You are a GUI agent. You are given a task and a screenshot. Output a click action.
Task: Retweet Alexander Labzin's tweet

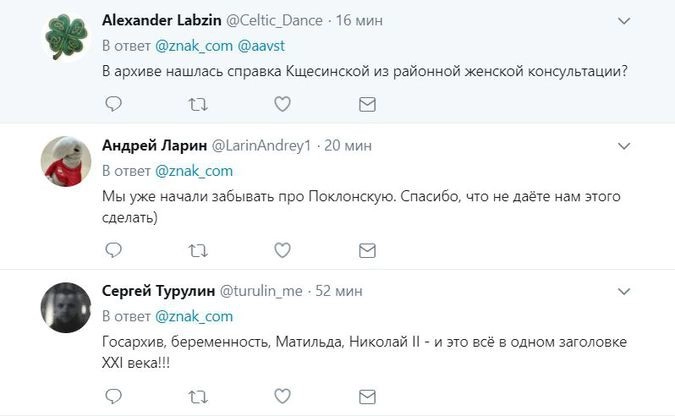point(198,103)
